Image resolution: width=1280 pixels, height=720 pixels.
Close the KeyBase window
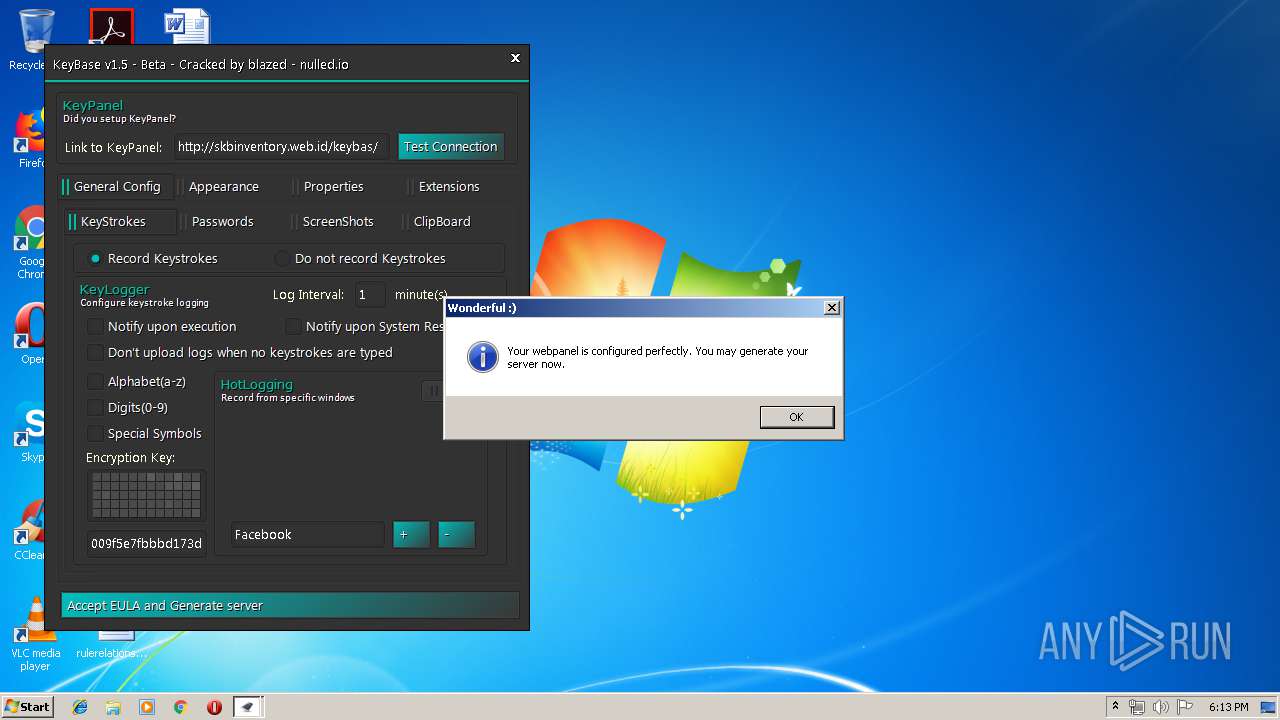click(515, 58)
